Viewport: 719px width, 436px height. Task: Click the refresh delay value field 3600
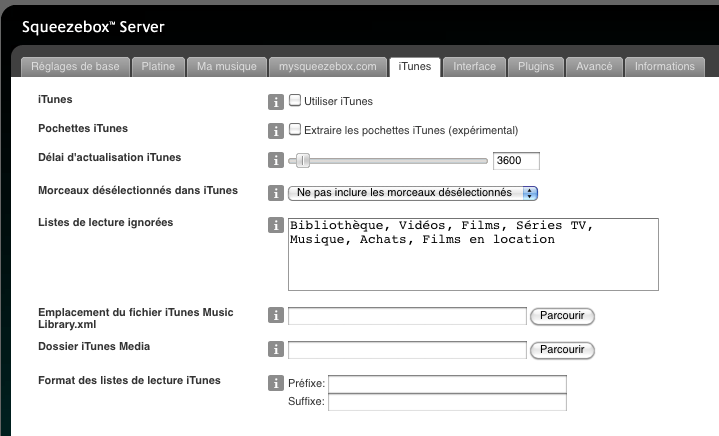[516, 160]
